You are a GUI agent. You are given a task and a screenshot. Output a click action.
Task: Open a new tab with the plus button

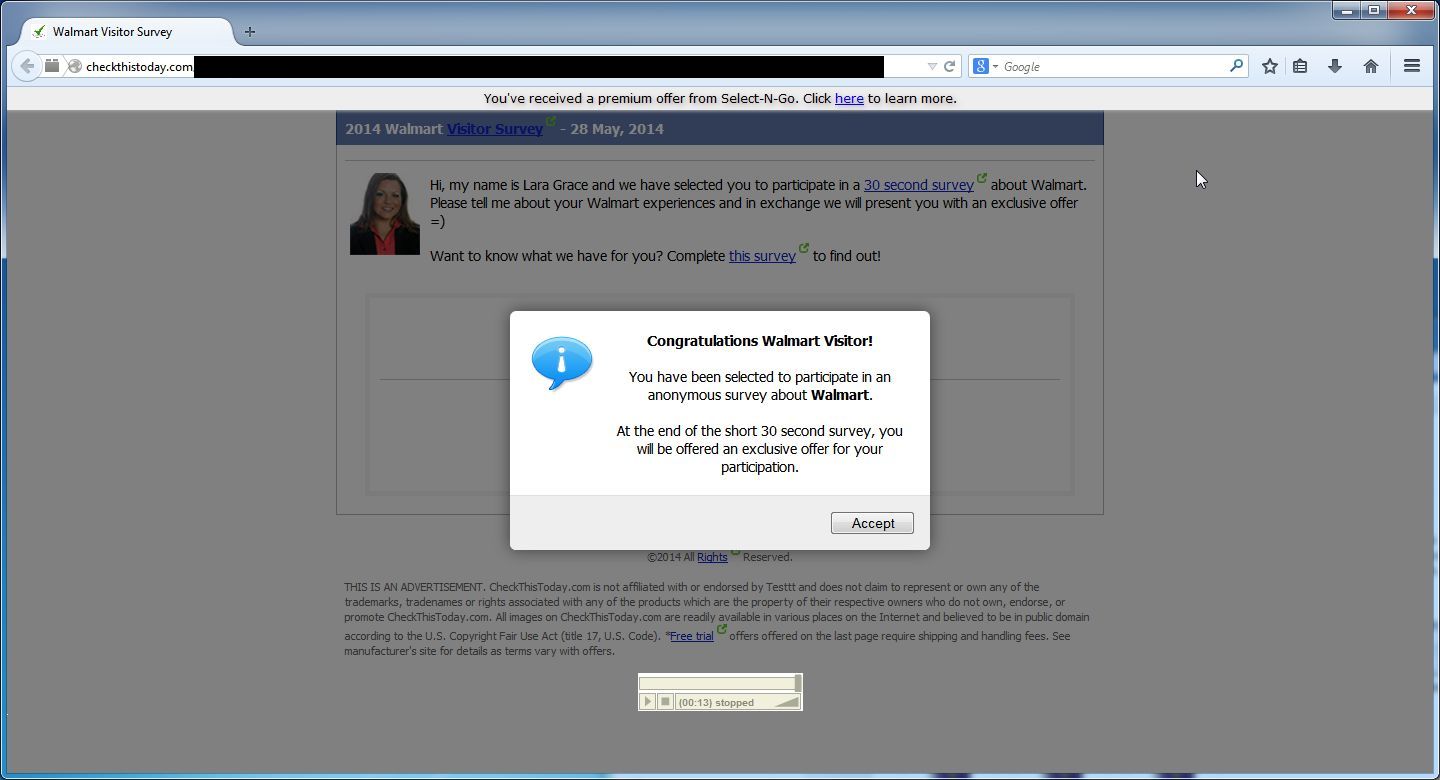pos(250,32)
